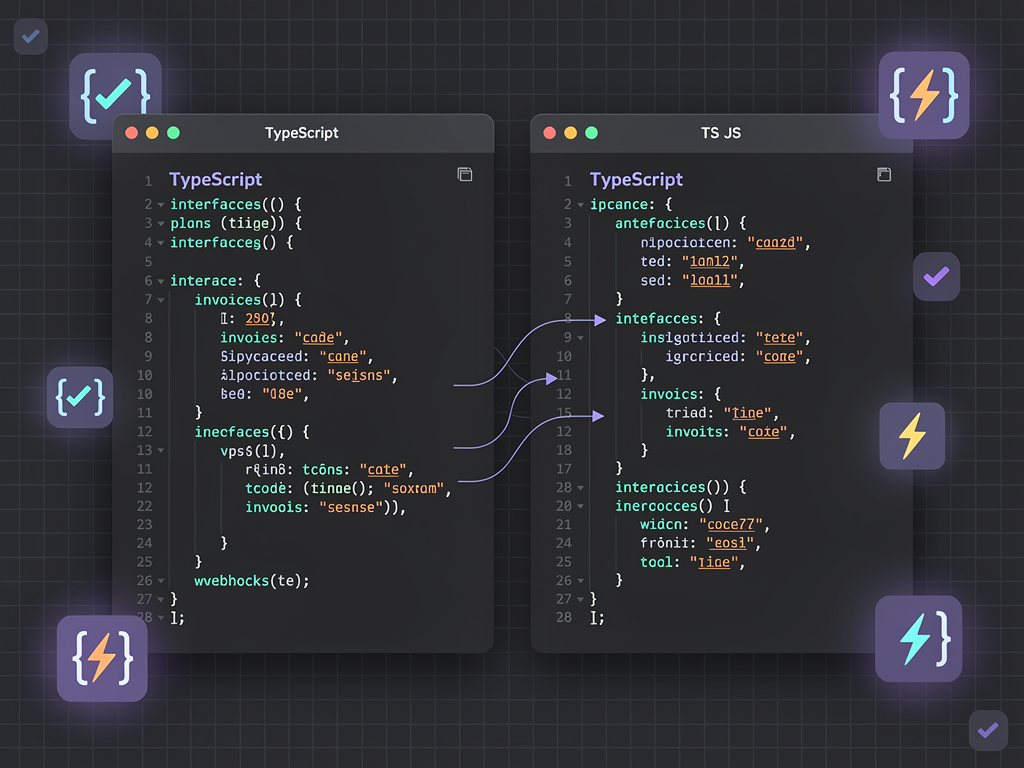Collapse fold arrow at line 26 'wvebhocks(te)'
The width and height of the screenshot is (1024, 768).
161,581
